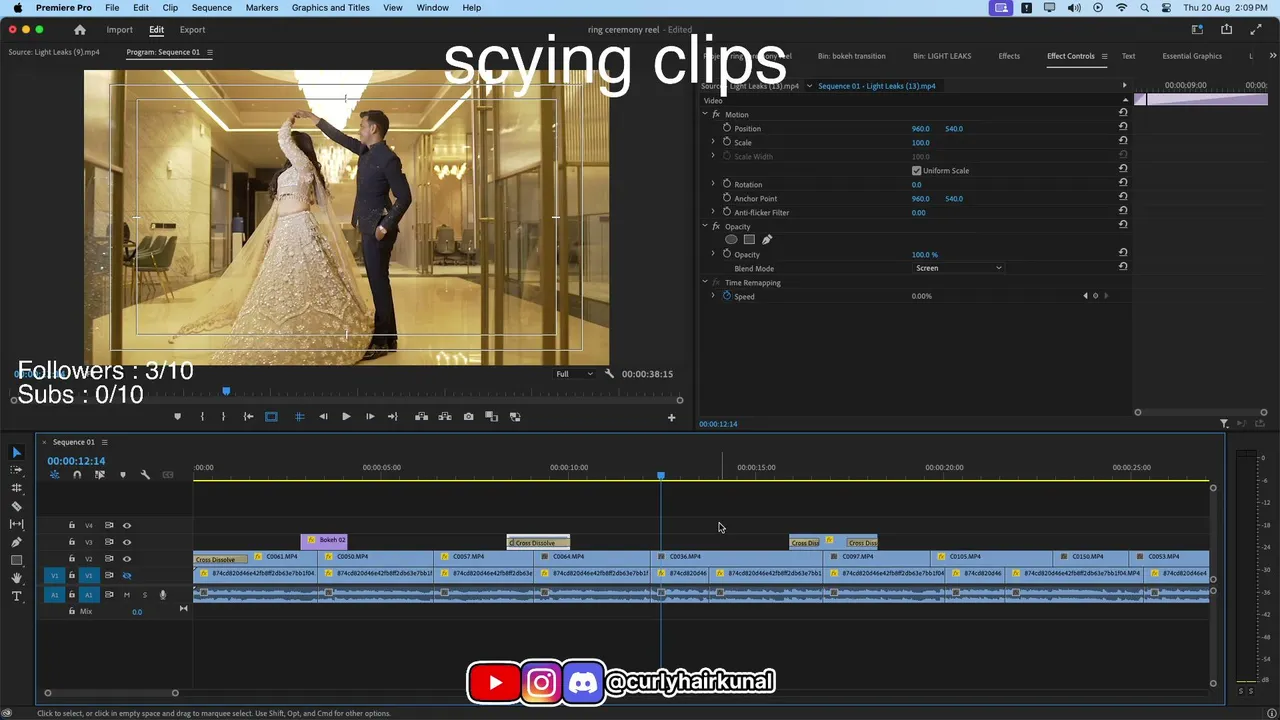The height and width of the screenshot is (720, 1280).
Task: Open the Graphics and Titles menu
Action: (x=331, y=8)
